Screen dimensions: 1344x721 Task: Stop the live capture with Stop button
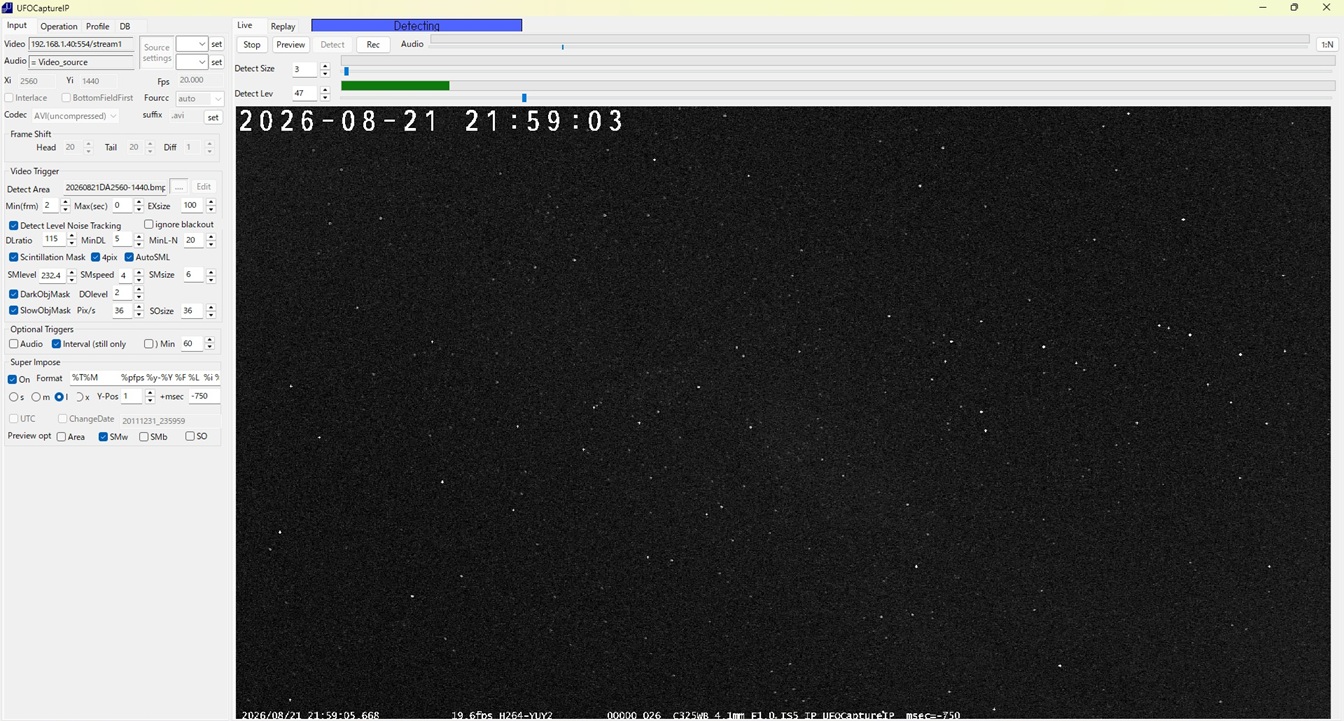tap(252, 45)
